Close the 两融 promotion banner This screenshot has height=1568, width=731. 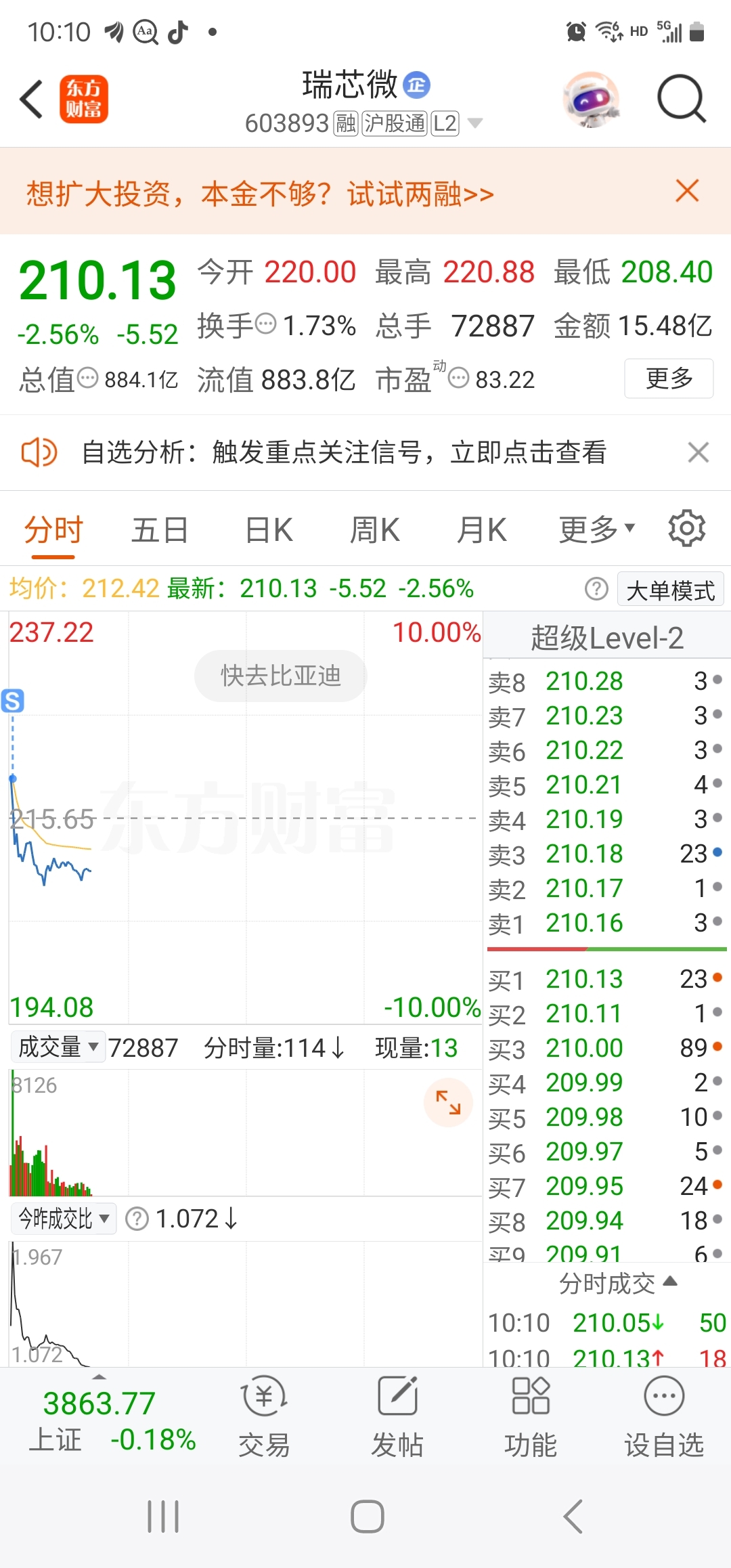tap(687, 191)
